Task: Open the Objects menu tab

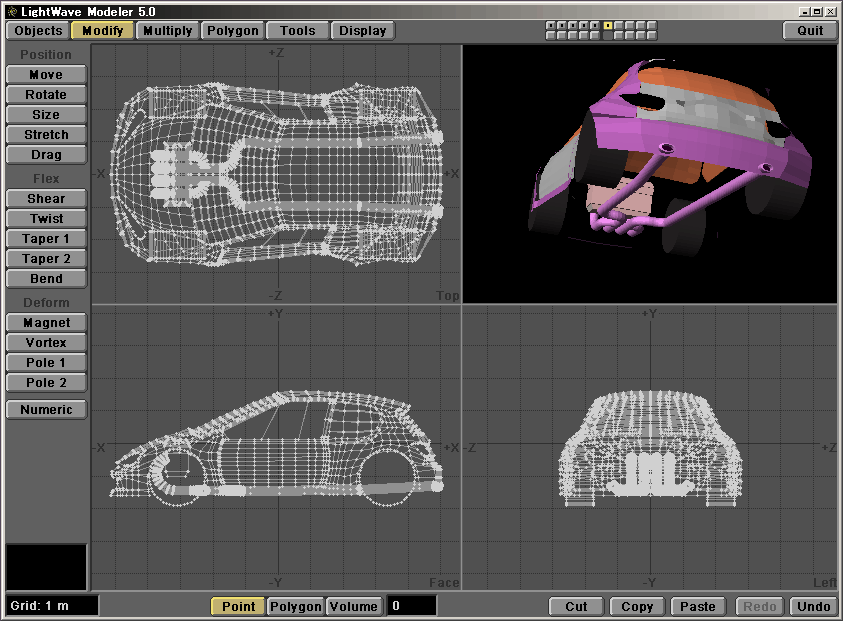Action: tap(39, 30)
